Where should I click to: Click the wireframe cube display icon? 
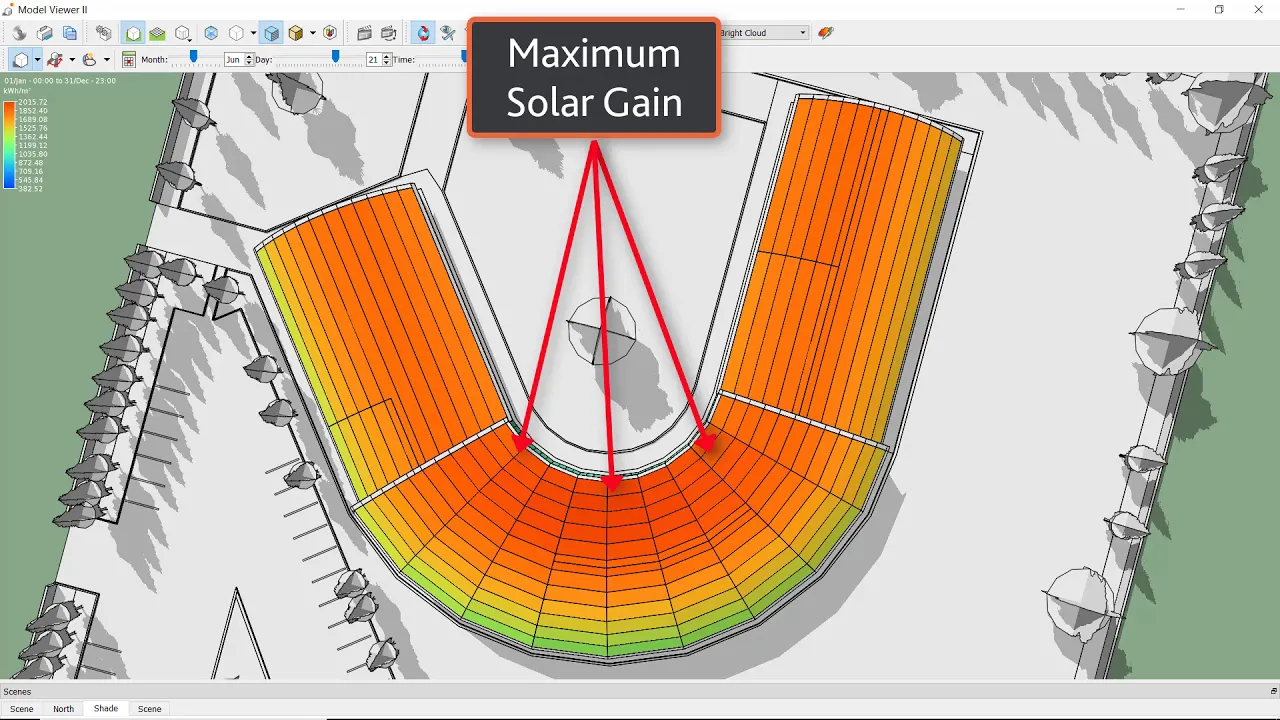[182, 33]
